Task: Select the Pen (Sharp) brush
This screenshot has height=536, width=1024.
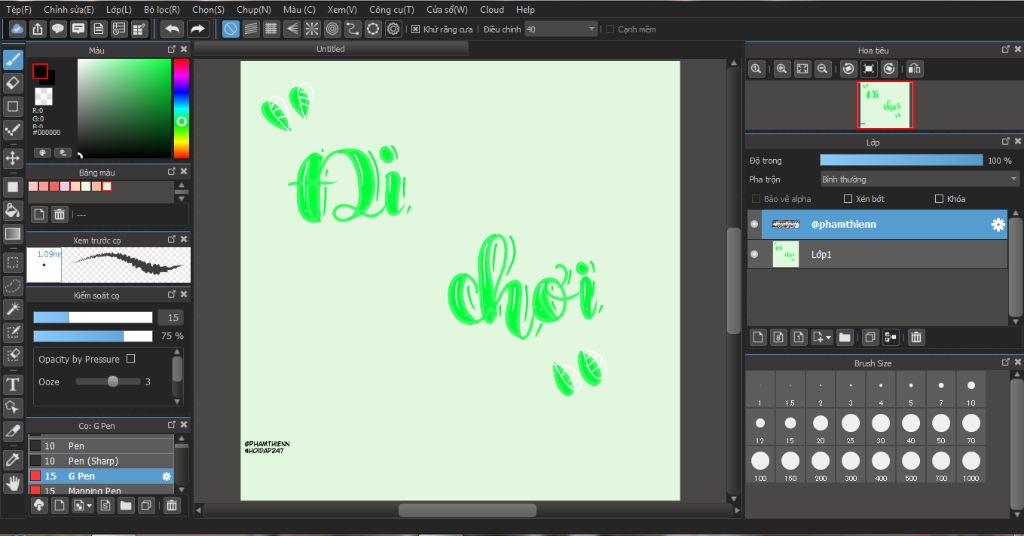Action: 101,461
